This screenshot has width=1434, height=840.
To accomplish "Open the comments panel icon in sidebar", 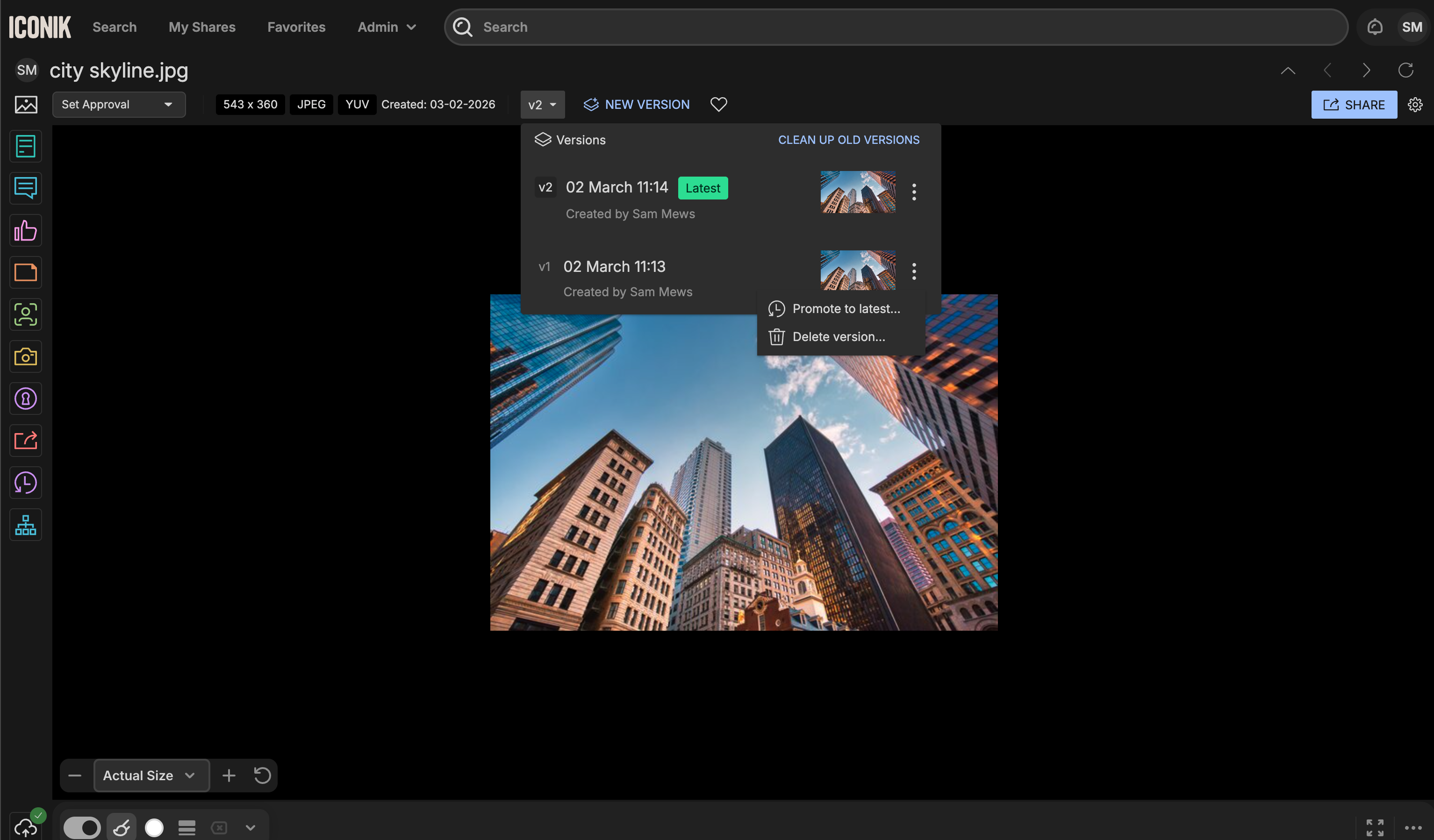I will (26, 188).
